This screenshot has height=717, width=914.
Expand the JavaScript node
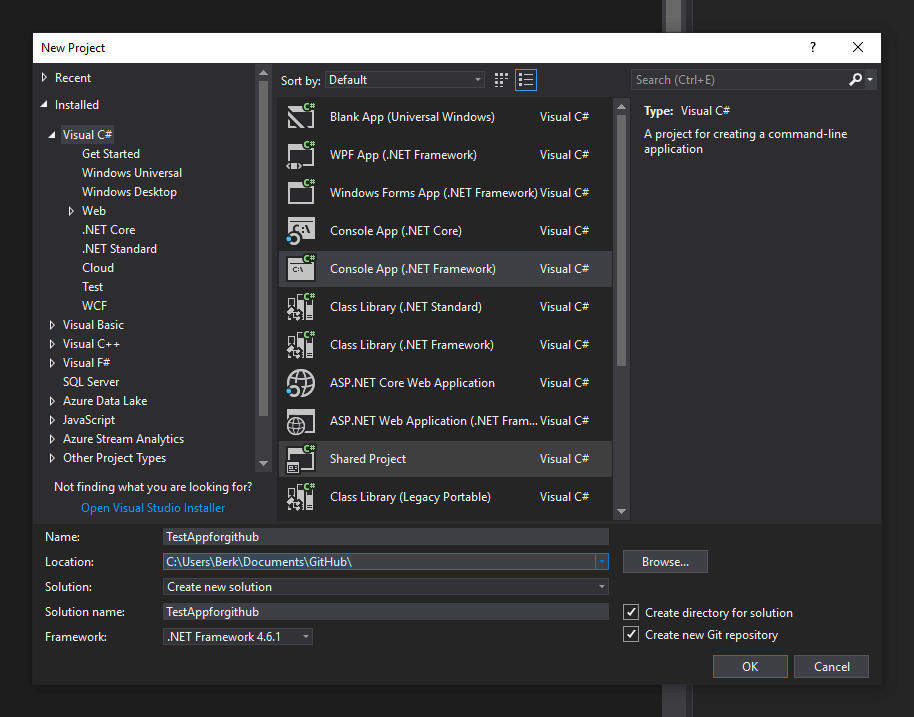[52, 420]
